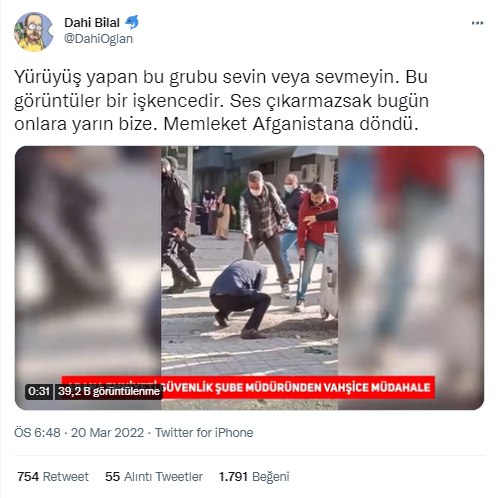View the 55 Alıntı Tweetler list
This screenshot has width=497, height=498.
point(154,476)
